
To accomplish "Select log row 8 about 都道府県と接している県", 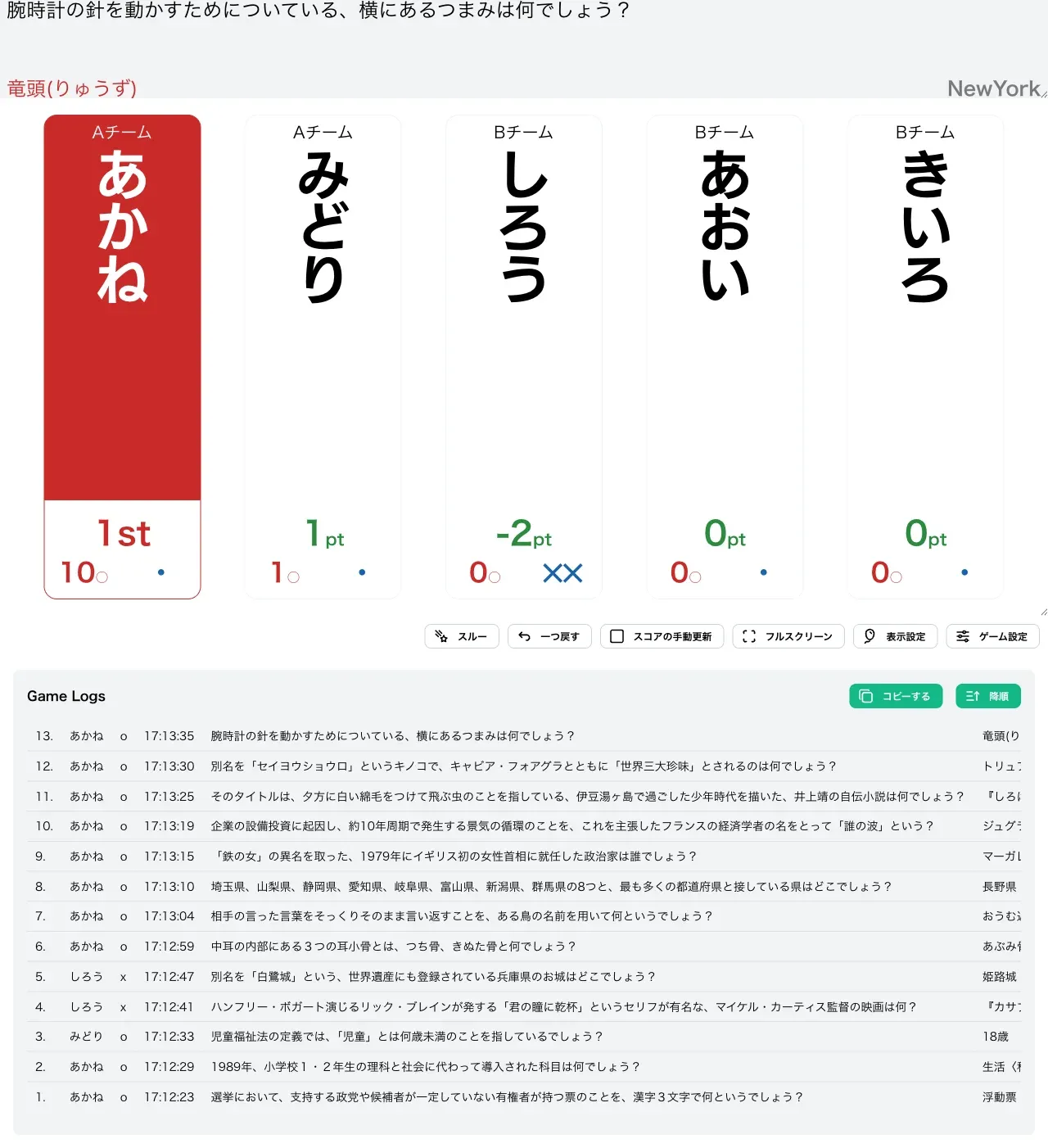I will 524,887.
